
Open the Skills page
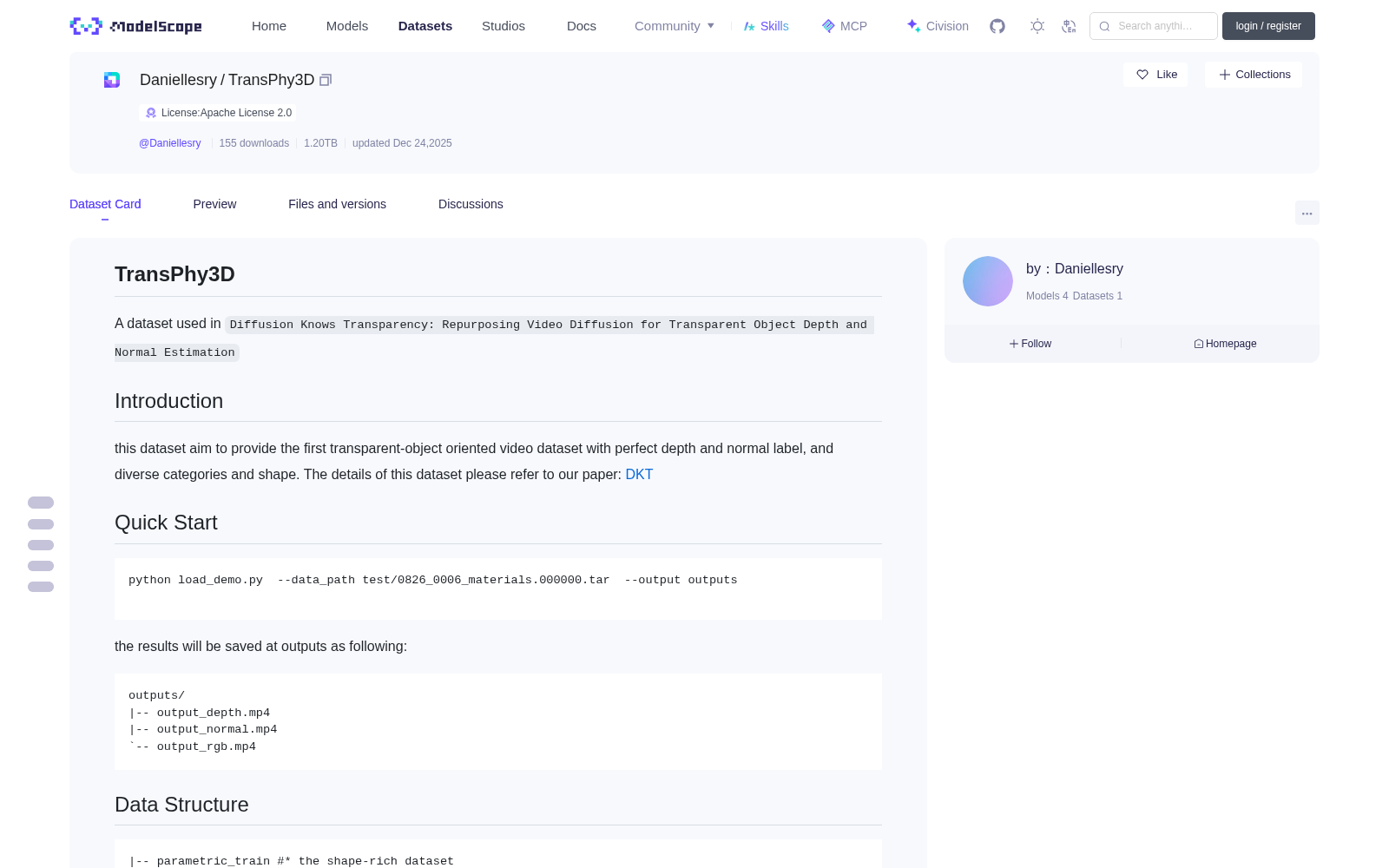coord(766,26)
